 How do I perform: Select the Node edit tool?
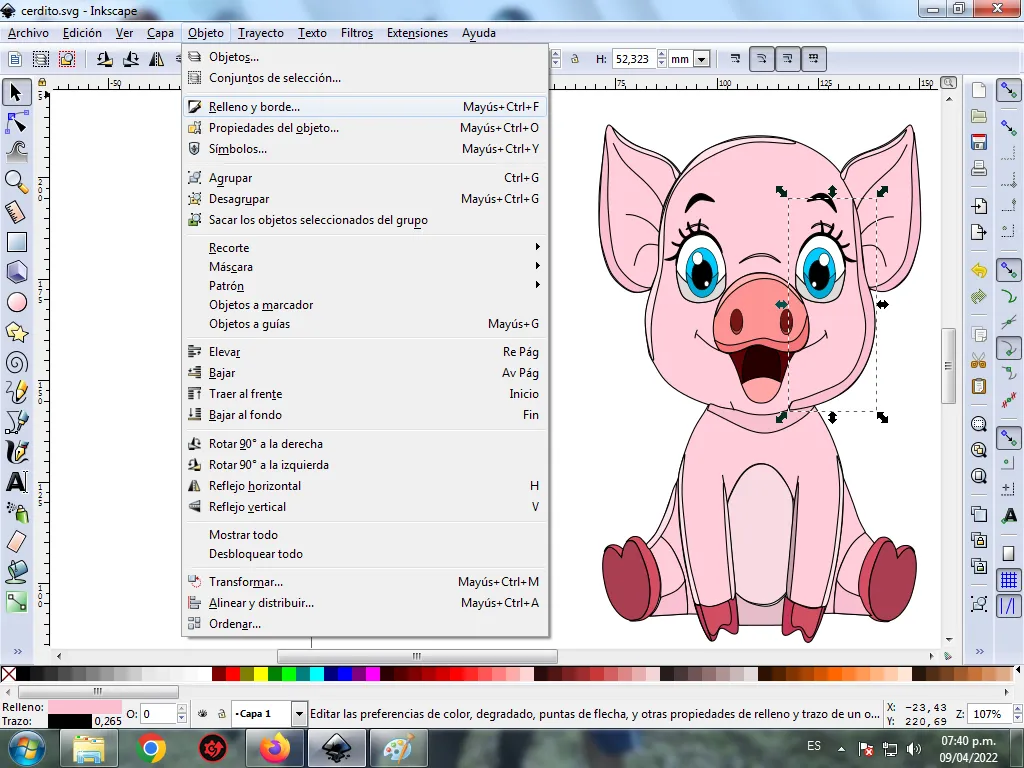tap(16, 122)
